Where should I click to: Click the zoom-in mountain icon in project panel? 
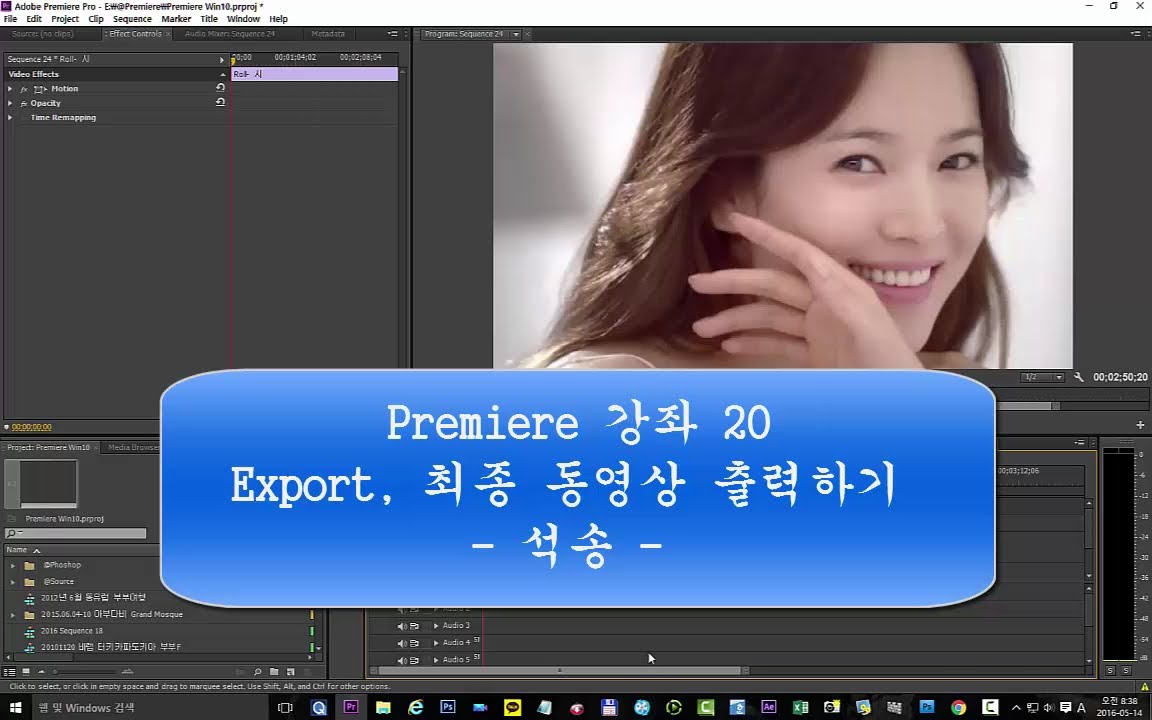[x=127, y=672]
